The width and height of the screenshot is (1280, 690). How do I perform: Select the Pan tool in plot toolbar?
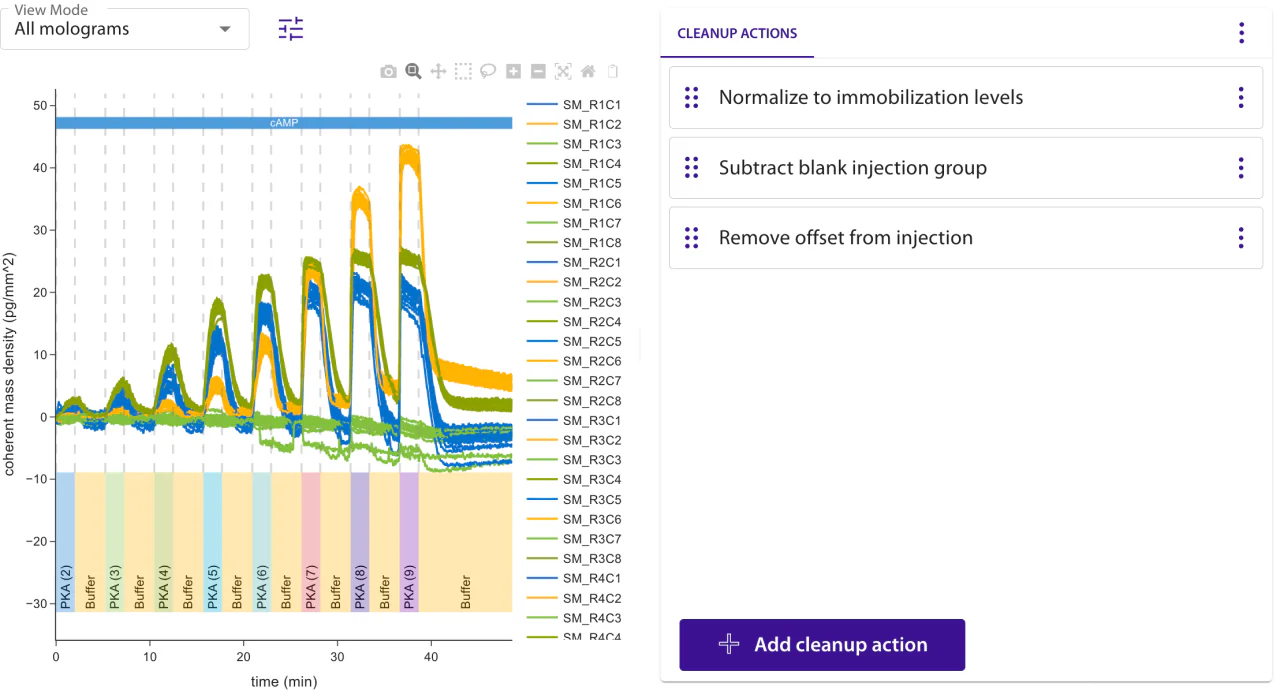click(x=438, y=71)
